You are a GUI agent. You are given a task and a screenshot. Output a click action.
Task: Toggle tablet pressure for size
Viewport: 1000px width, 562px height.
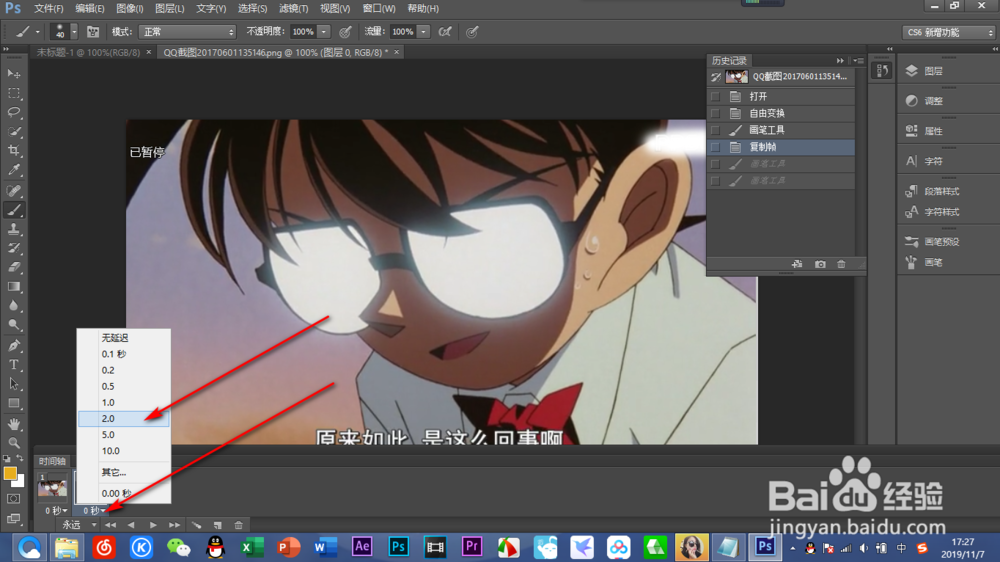472,31
